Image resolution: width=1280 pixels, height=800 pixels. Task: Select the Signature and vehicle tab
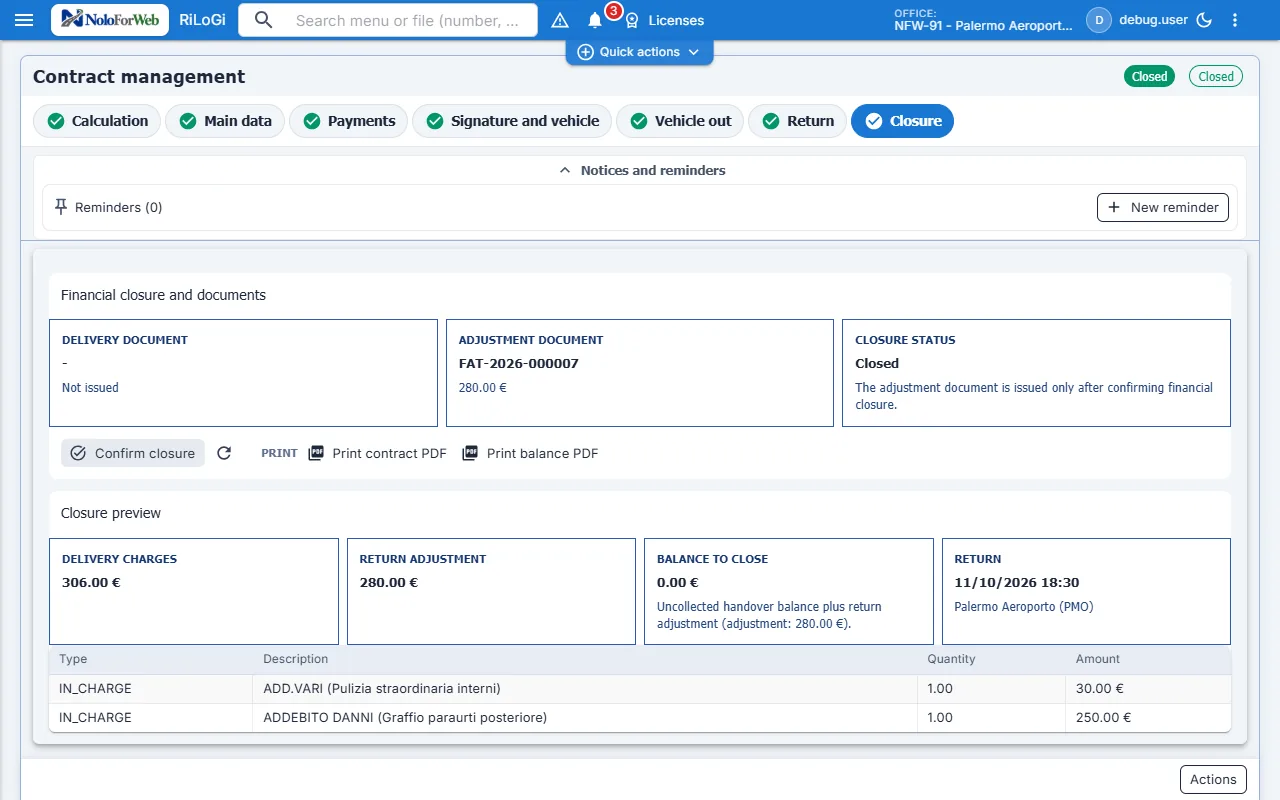[512, 121]
